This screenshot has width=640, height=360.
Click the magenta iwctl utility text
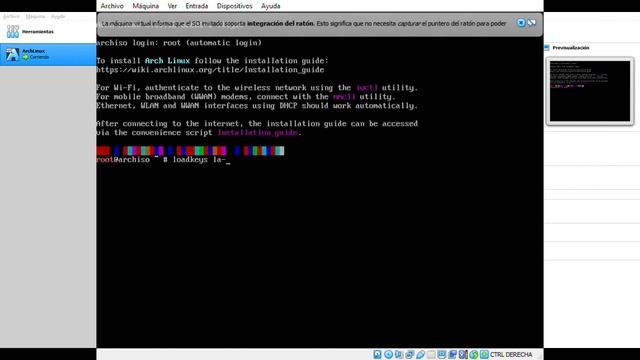point(367,88)
